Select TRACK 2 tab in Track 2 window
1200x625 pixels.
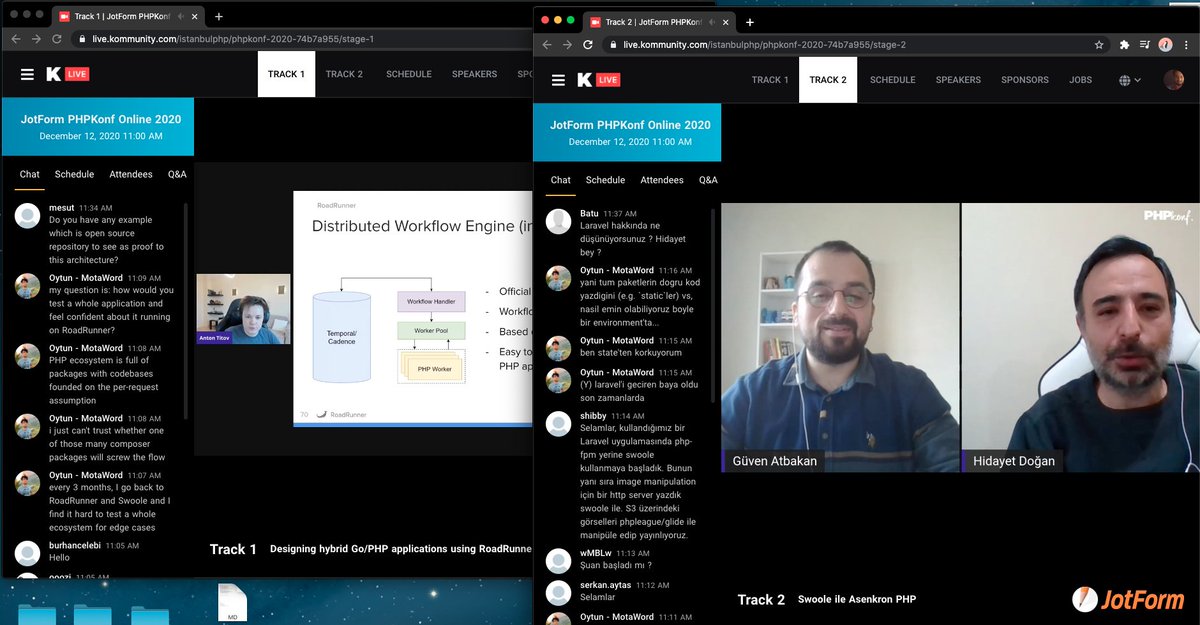(x=828, y=80)
